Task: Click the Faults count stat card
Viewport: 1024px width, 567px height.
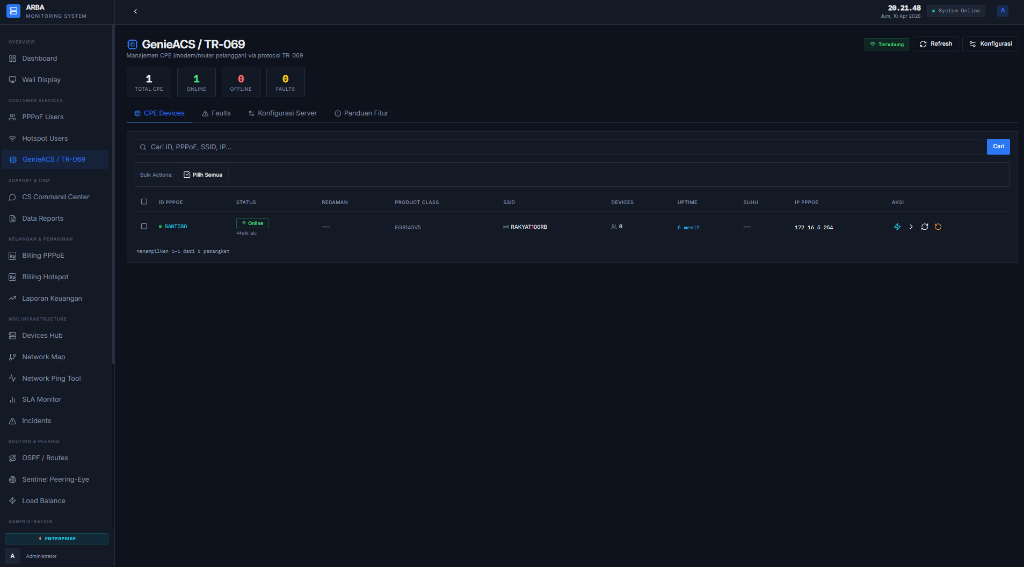Action: [x=285, y=82]
